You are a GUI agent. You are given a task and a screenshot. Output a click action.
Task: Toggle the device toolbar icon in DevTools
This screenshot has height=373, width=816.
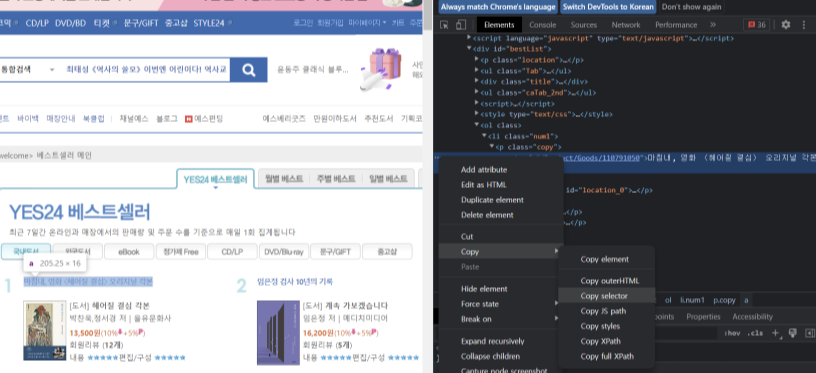click(461, 24)
